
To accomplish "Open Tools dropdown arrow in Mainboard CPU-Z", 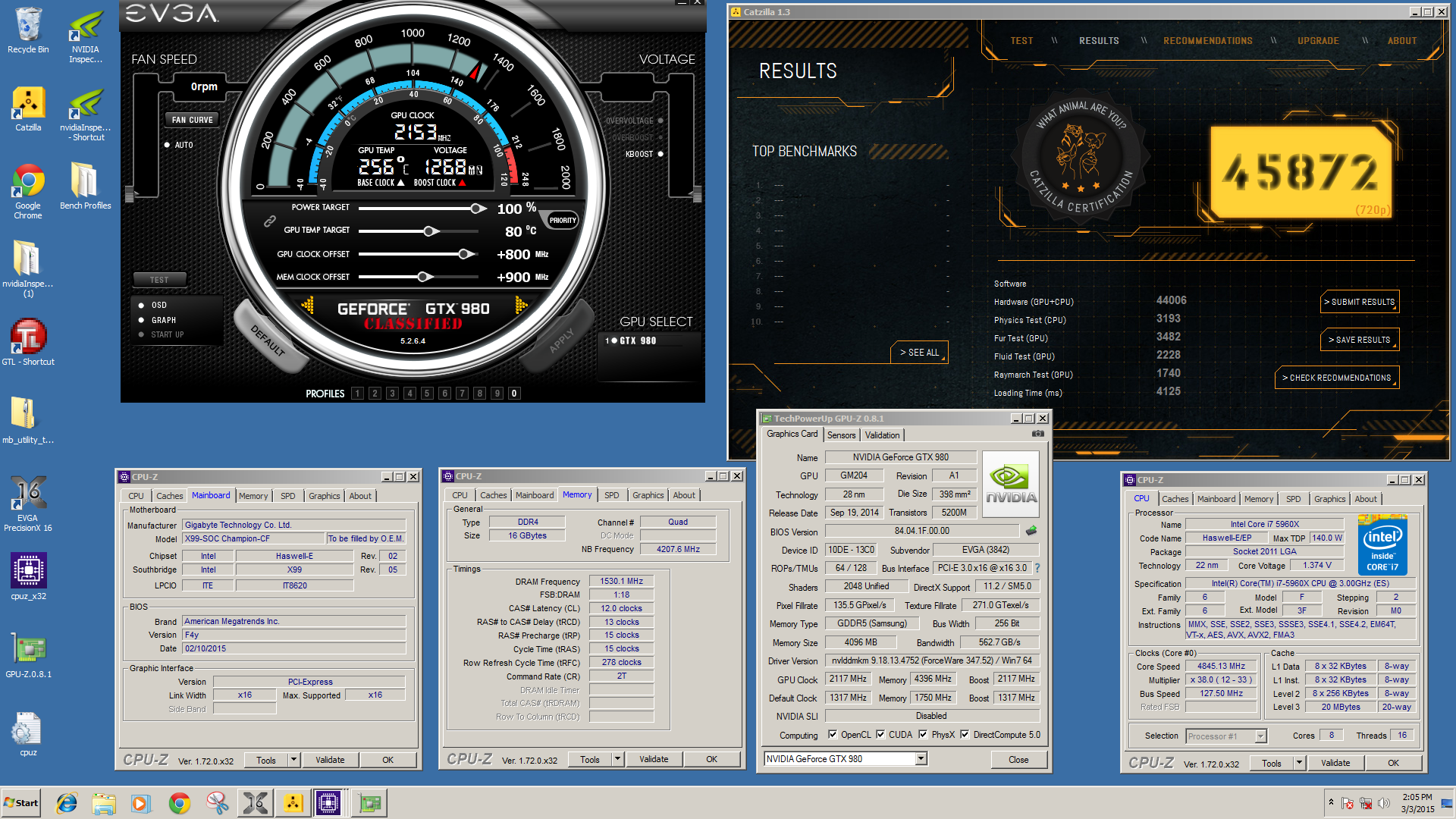I will coord(294,760).
